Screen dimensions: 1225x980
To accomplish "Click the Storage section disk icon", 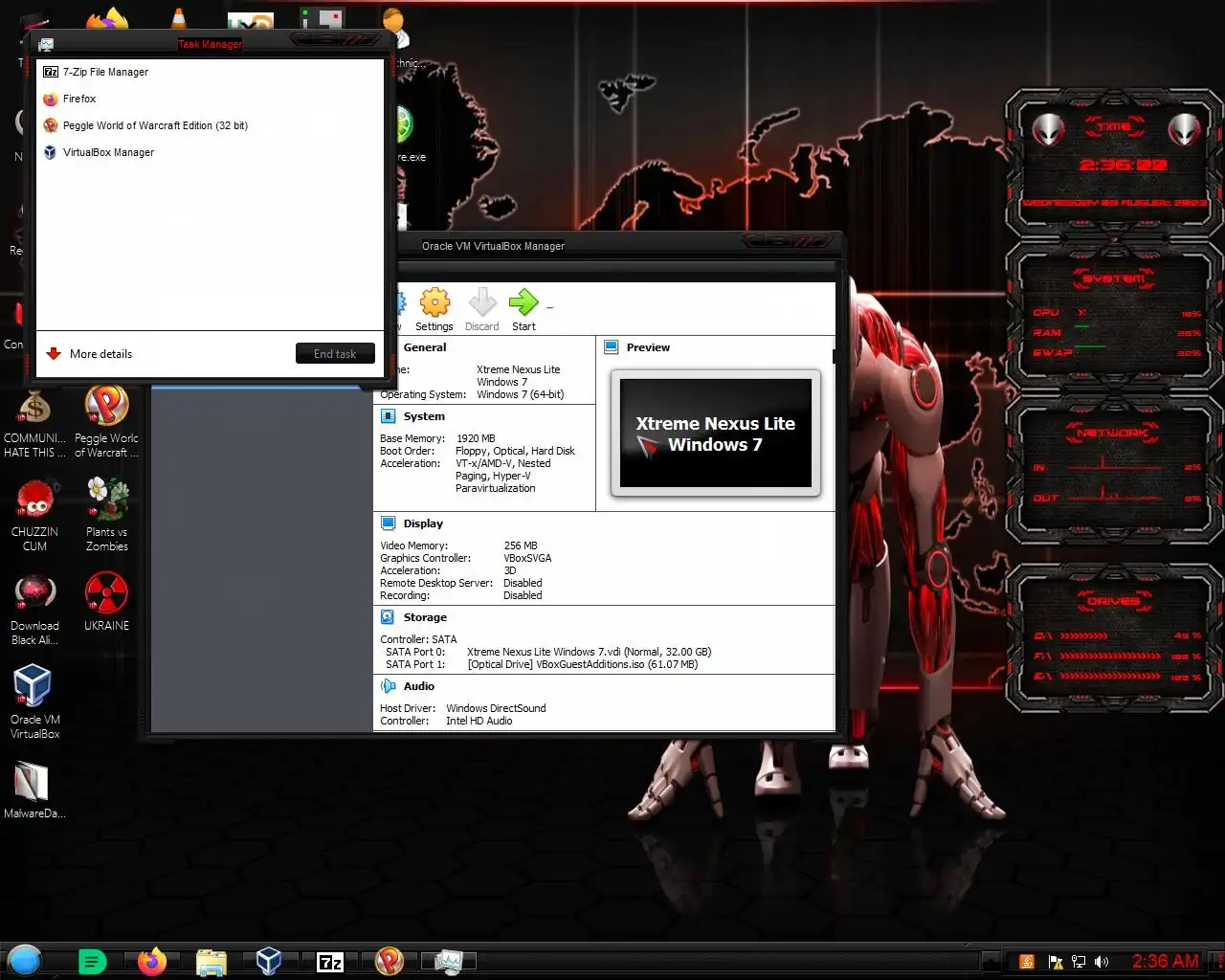I will (x=388, y=617).
